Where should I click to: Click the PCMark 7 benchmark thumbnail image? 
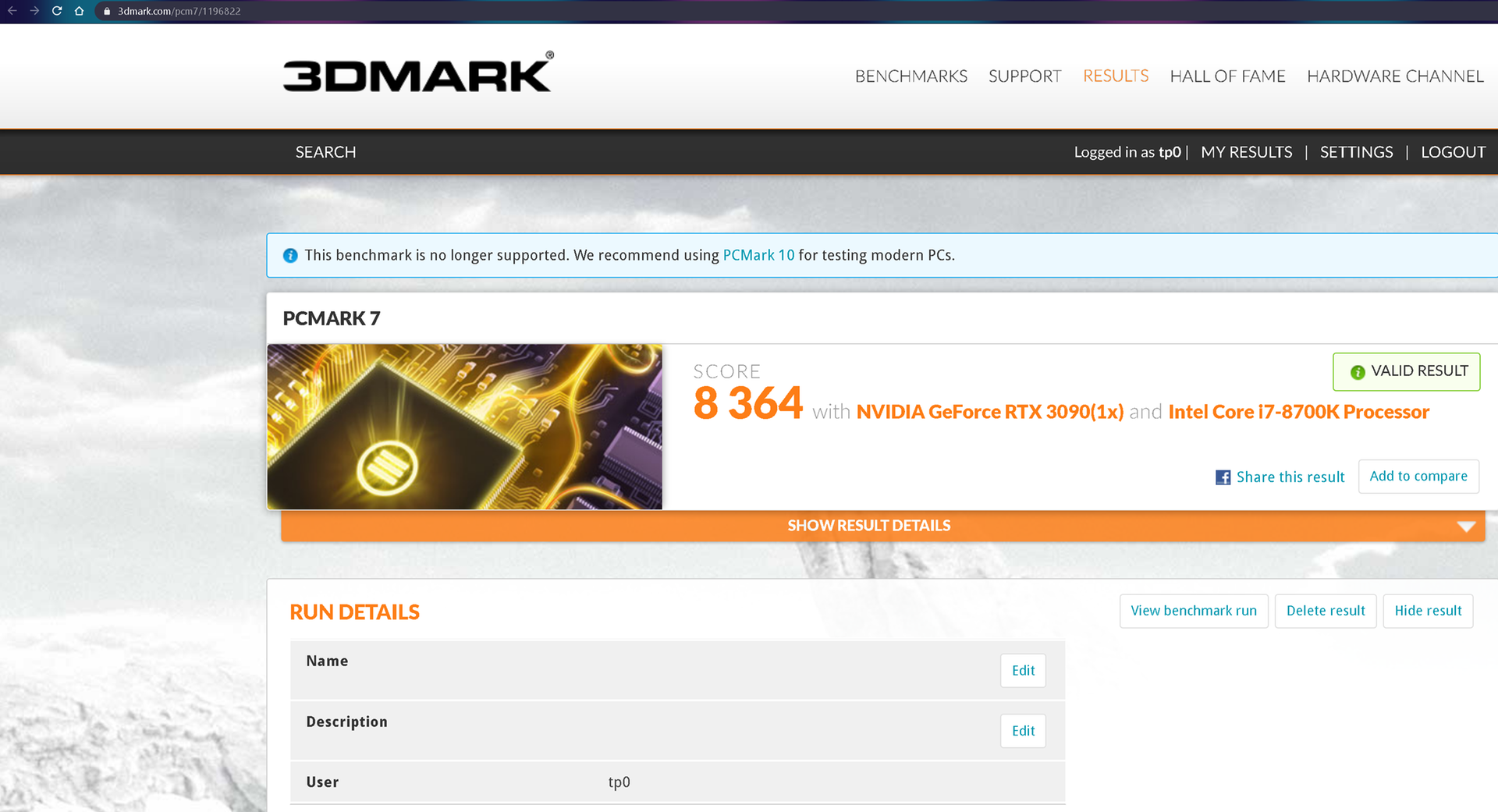464,427
